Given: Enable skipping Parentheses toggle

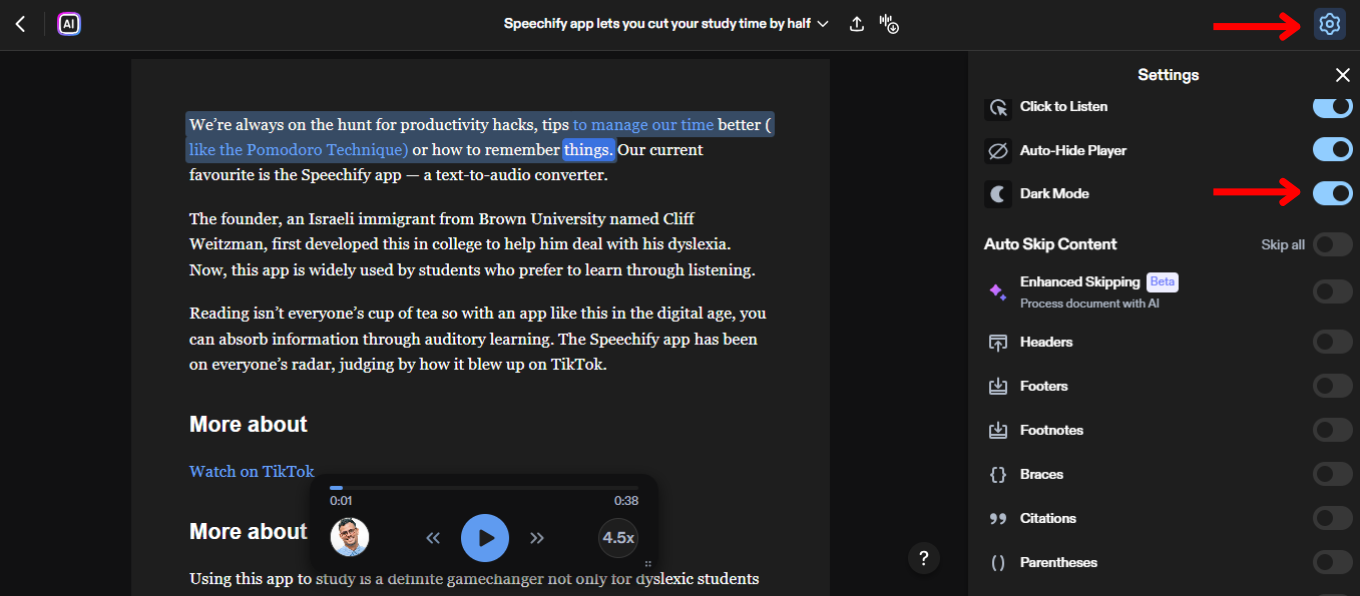Looking at the screenshot, I should 1333,562.
